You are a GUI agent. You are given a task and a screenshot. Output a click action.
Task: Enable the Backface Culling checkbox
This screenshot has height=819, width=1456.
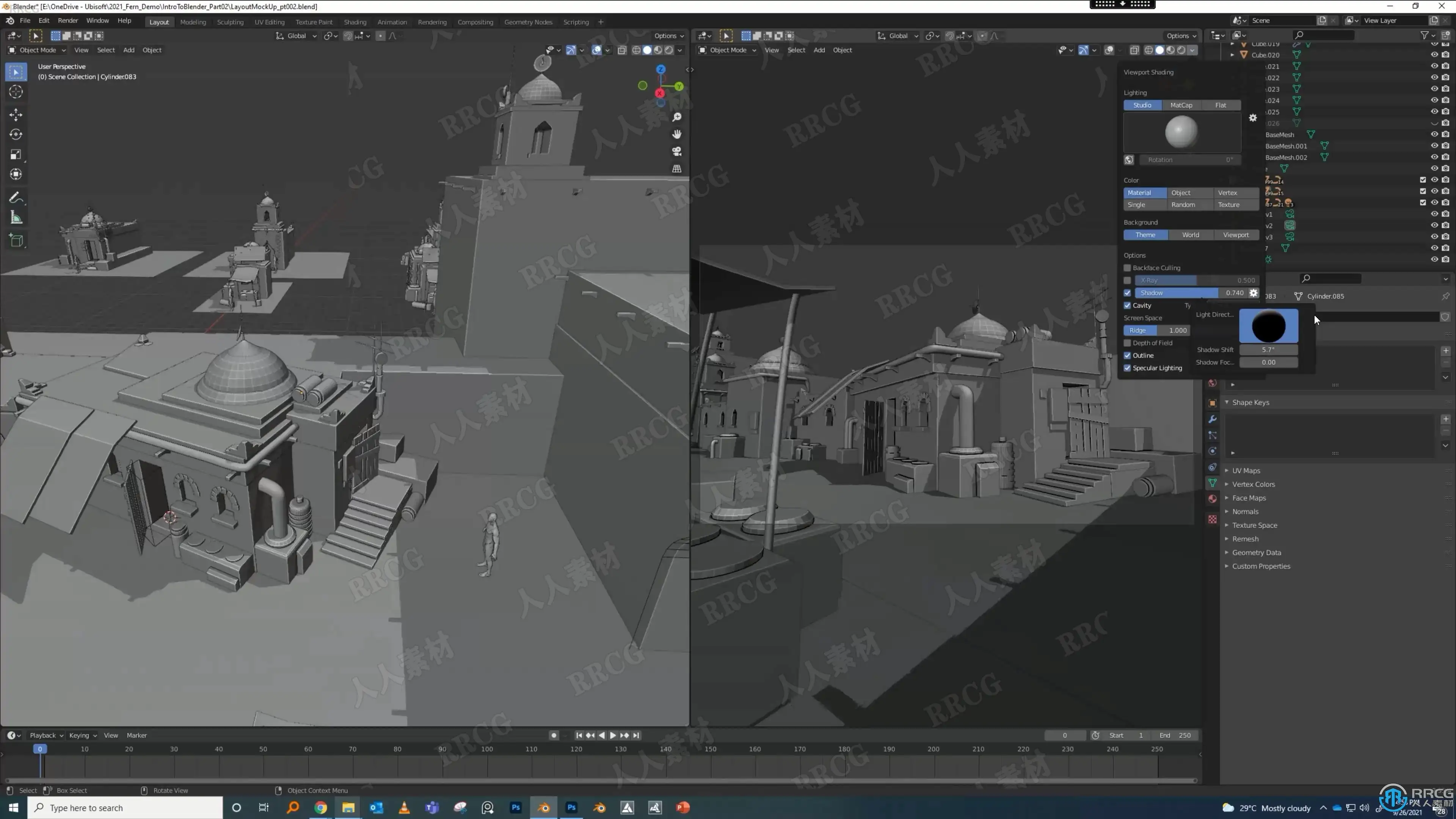1128,268
